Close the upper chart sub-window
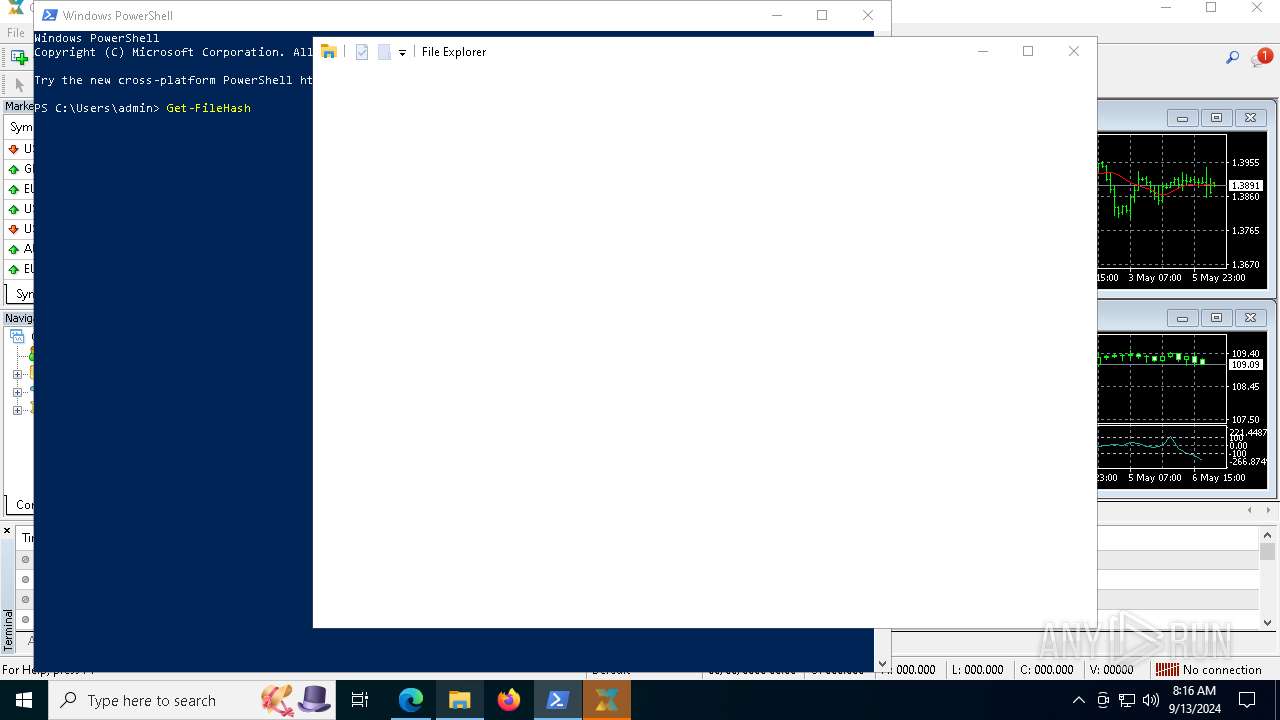The height and width of the screenshot is (720, 1280). click(1250, 118)
